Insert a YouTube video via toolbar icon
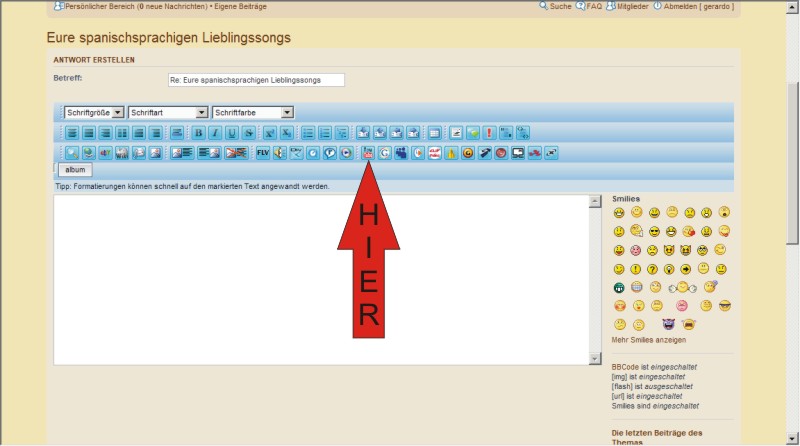Screen dimensions: 800x446 (x=367, y=153)
